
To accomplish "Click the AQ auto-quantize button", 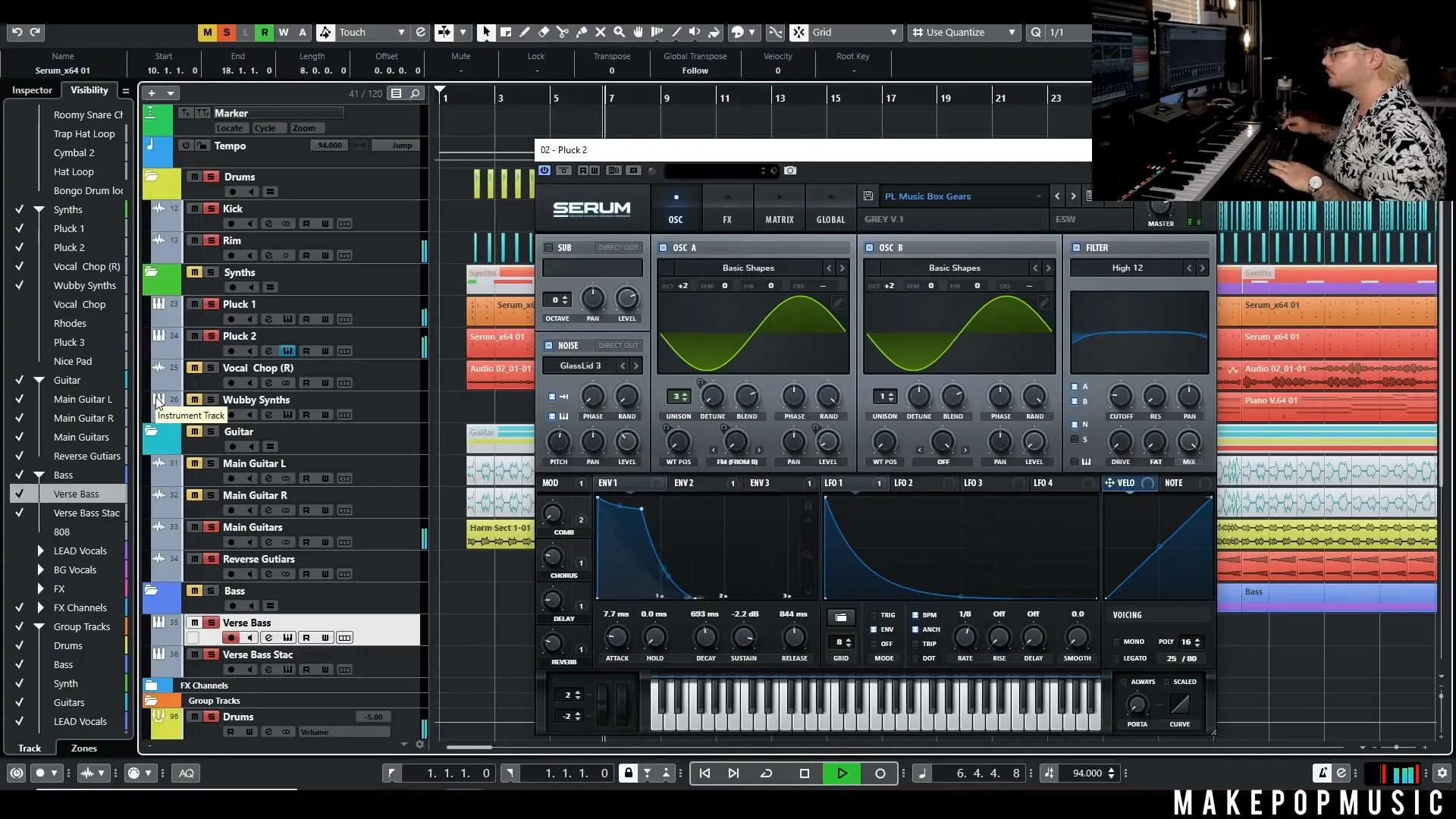I will coord(187,773).
